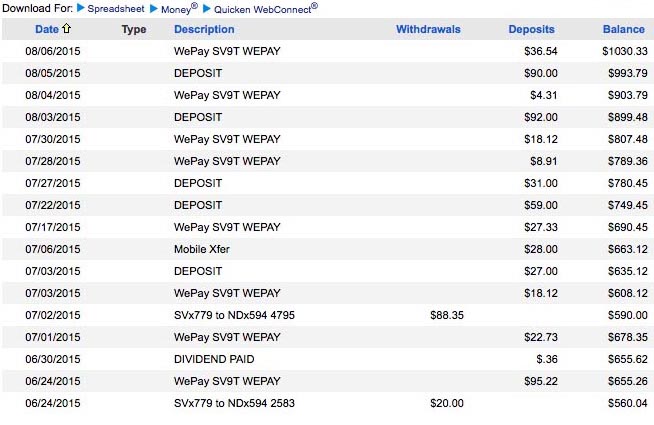
Task: Click the arrow before Quicken WebConnect
Action: (x=206, y=8)
